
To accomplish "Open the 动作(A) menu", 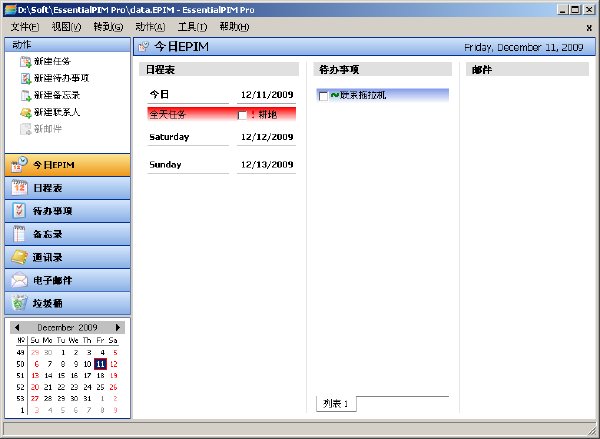I will click(x=150, y=27).
